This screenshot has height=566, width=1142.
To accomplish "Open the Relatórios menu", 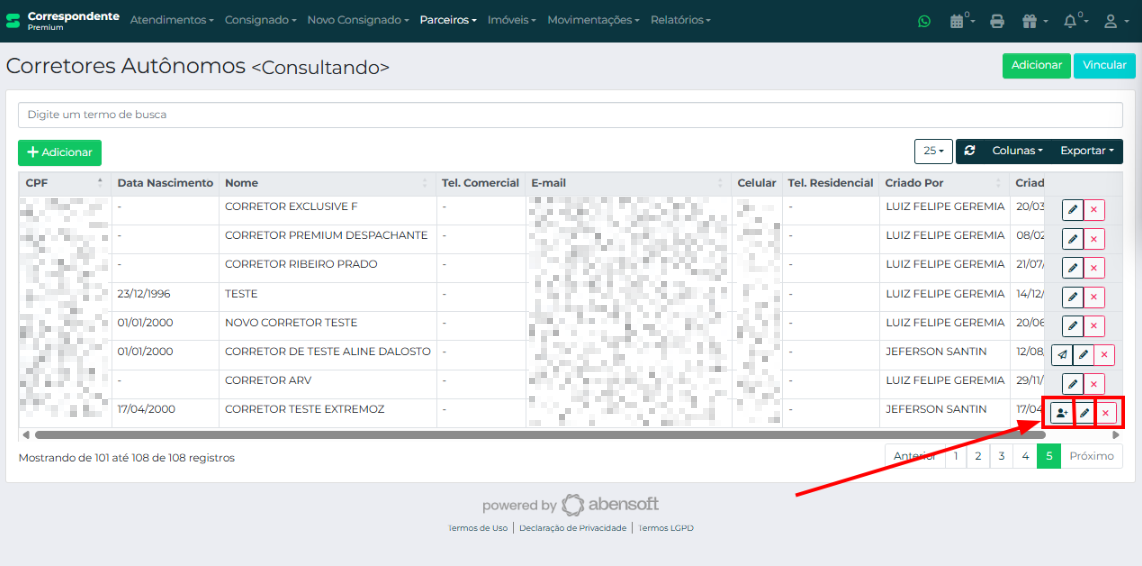I will 680,20.
